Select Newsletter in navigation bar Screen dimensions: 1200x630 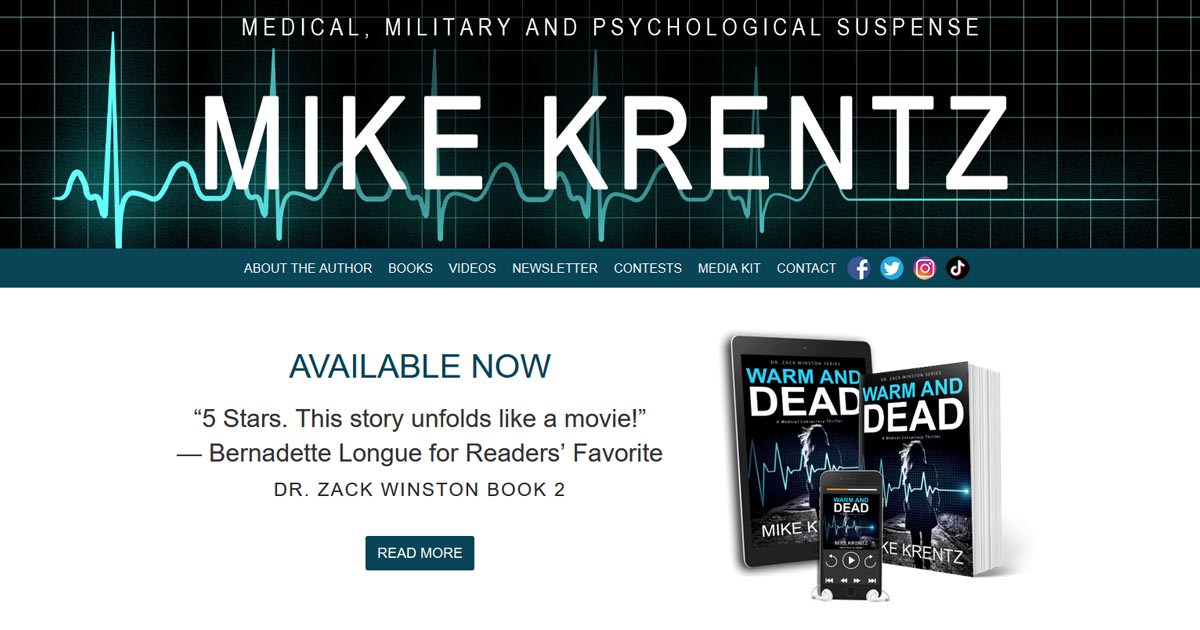tap(555, 268)
